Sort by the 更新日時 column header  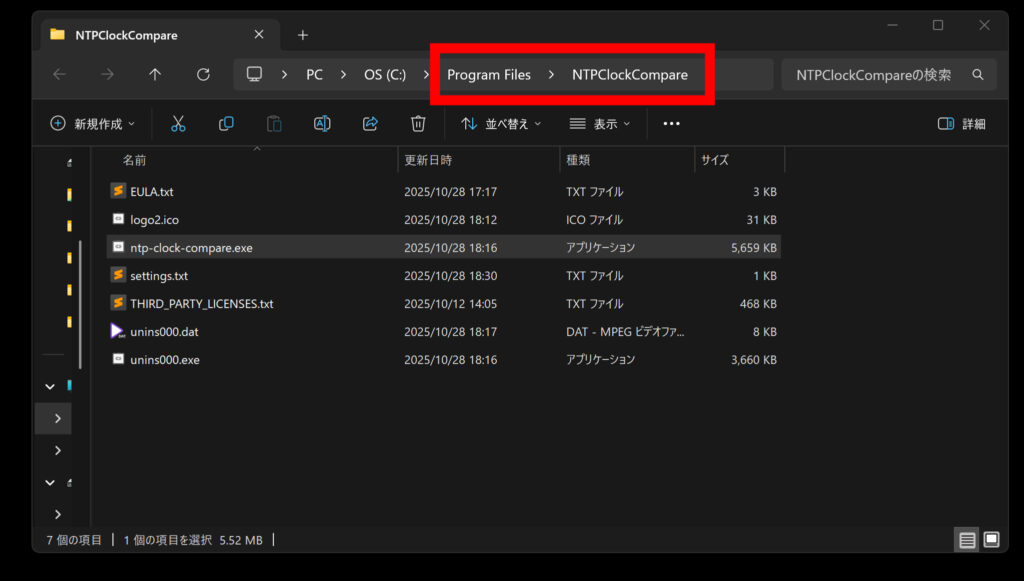click(428, 160)
